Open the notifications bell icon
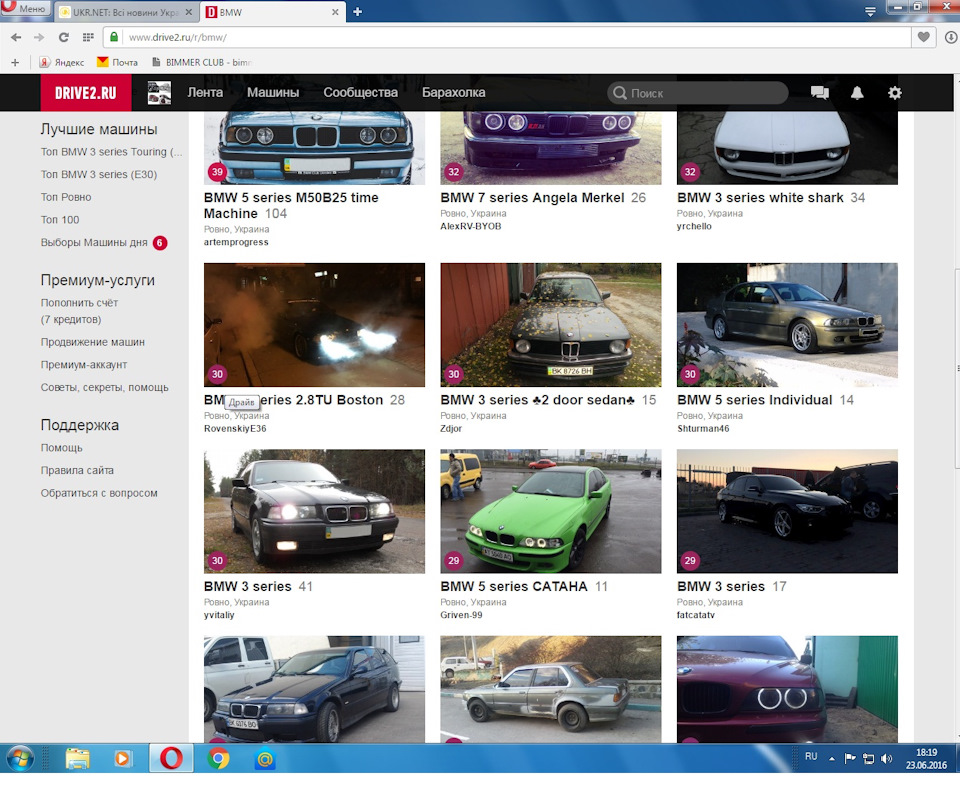Viewport: 960px width, 810px height. (857, 93)
